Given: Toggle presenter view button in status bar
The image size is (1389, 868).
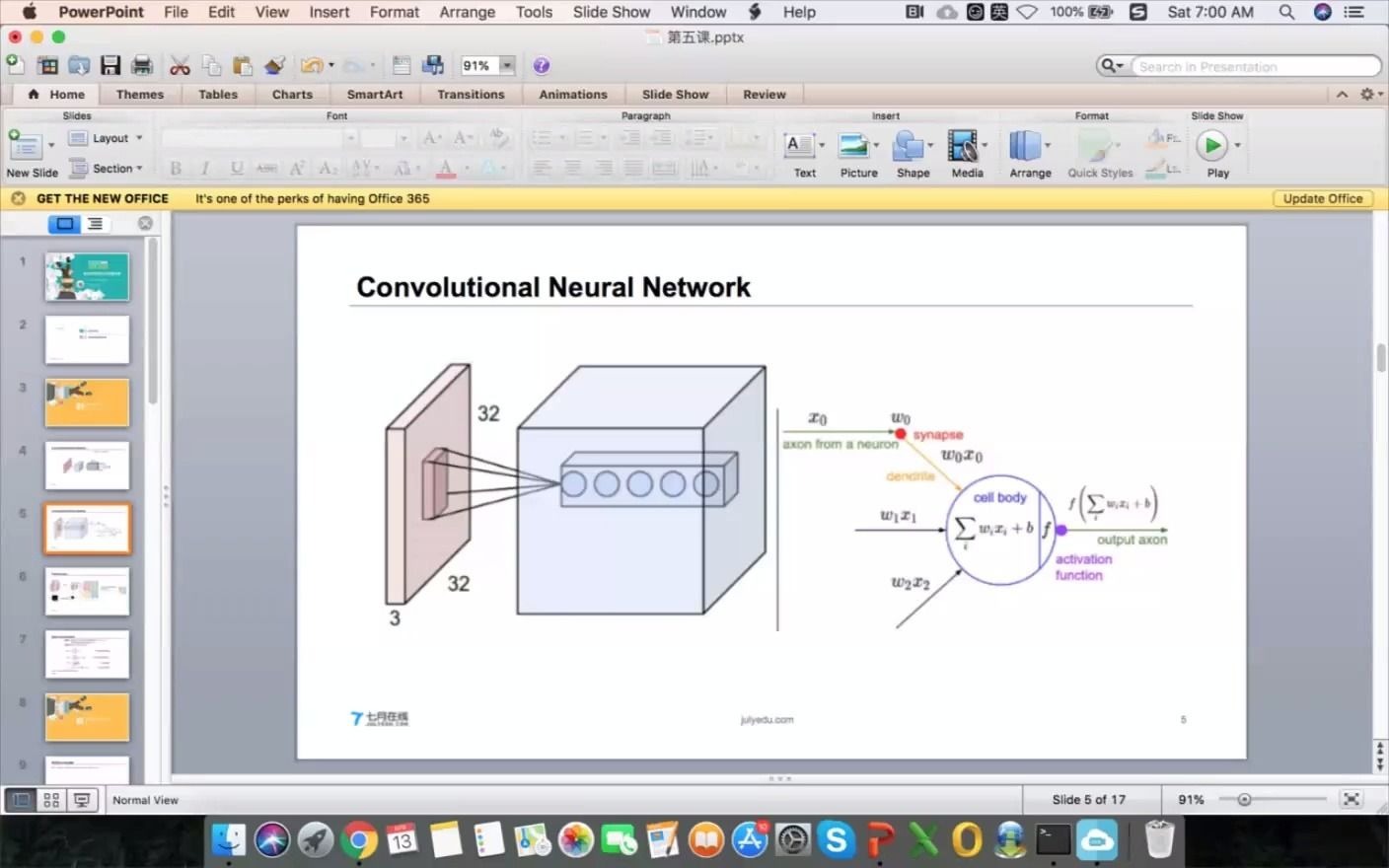Looking at the screenshot, I should 83,800.
